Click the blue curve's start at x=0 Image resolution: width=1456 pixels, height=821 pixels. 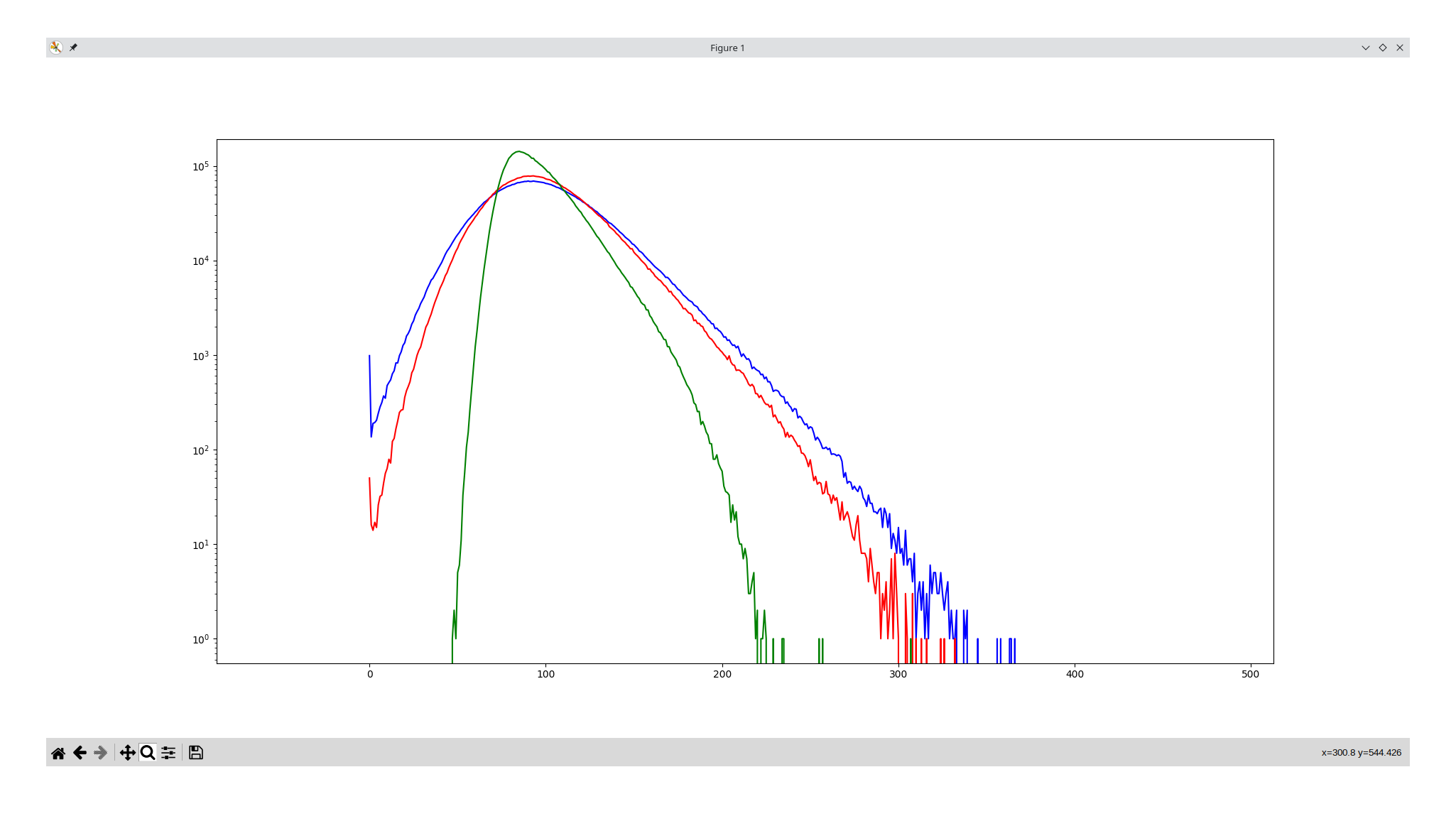[369, 357]
